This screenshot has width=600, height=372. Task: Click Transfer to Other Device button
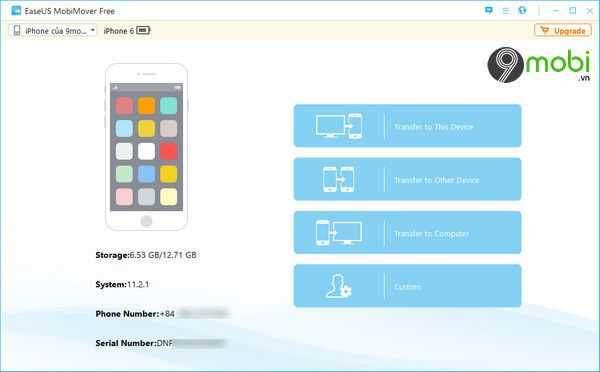[x=408, y=179]
